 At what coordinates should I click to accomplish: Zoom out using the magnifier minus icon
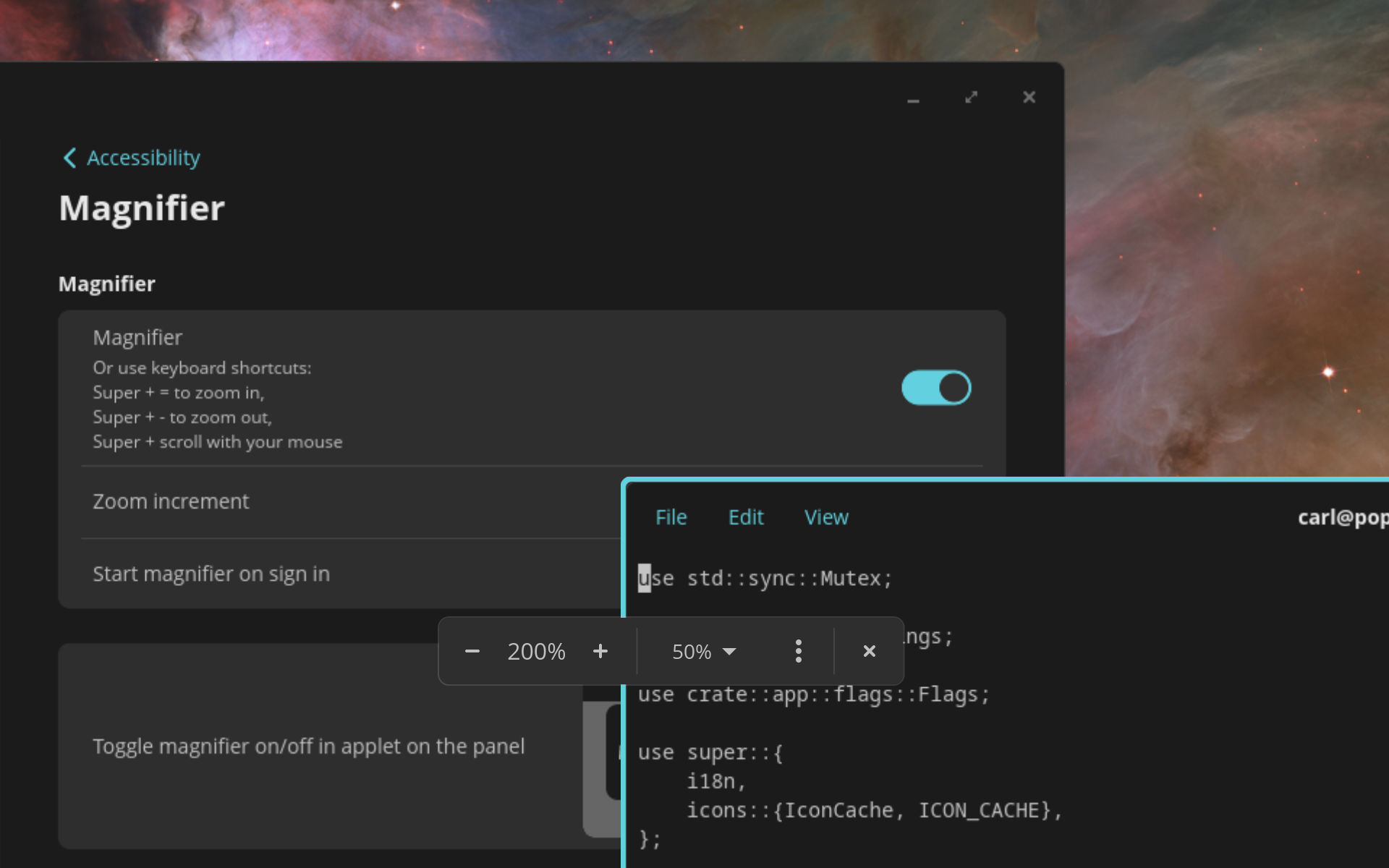(x=472, y=651)
